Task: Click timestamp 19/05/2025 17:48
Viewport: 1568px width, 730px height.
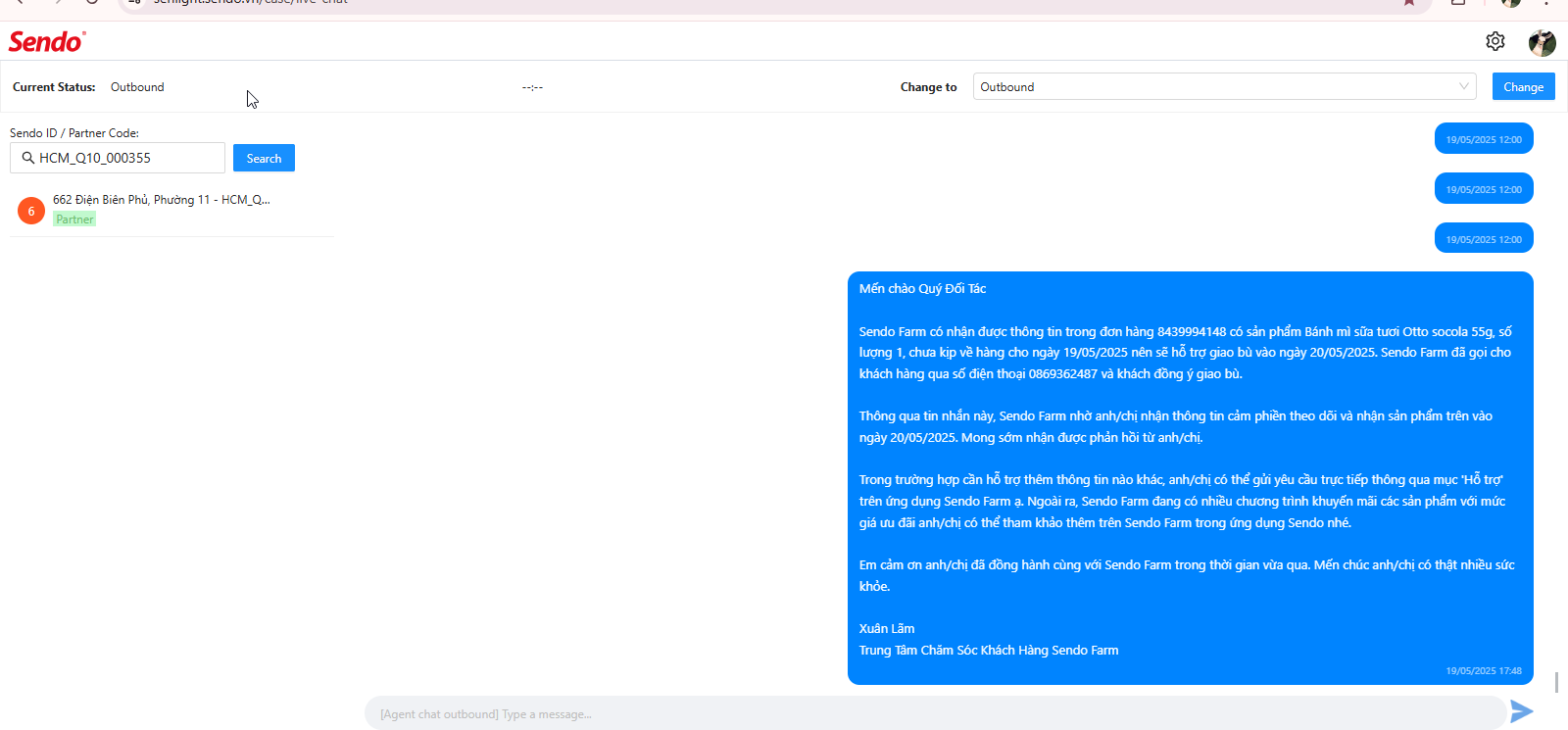Action: point(1484,671)
